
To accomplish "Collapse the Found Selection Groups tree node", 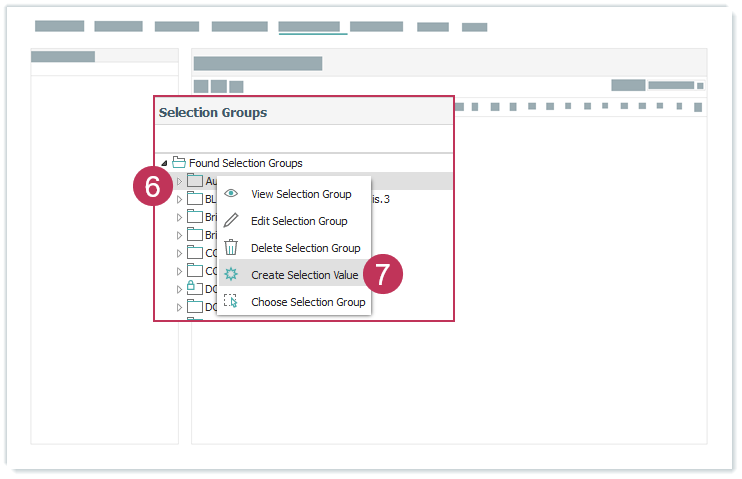I will 164,163.
